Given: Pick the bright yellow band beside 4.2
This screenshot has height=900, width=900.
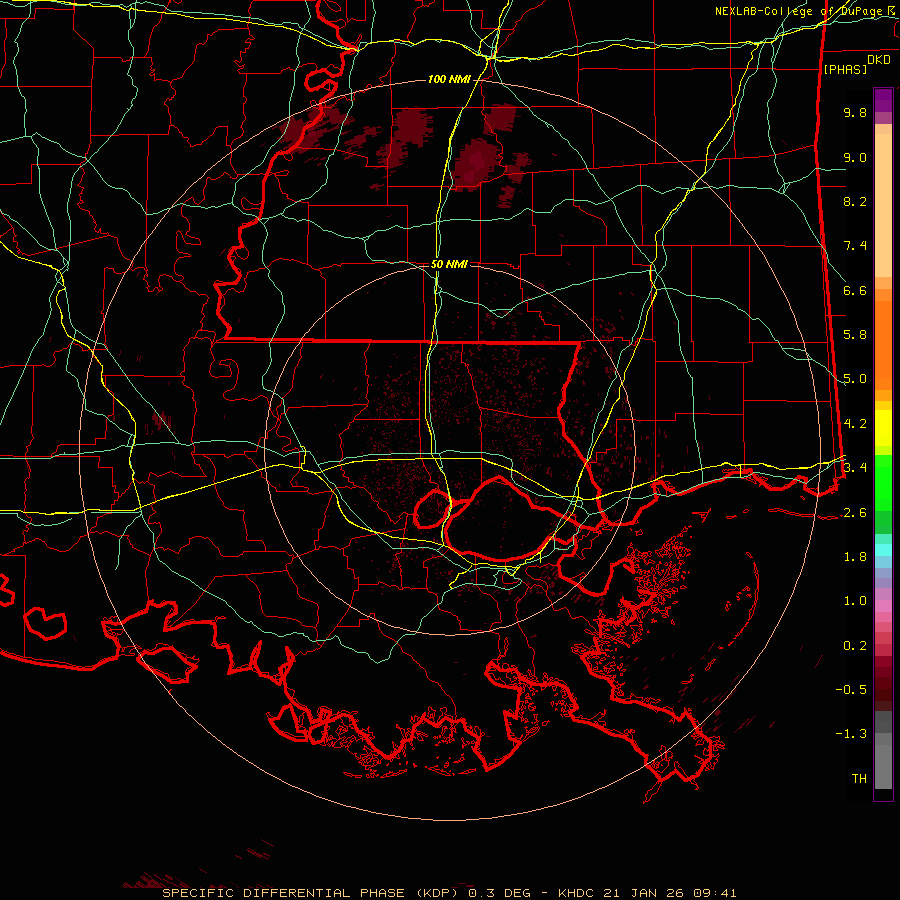Looking at the screenshot, I should coord(883,428).
